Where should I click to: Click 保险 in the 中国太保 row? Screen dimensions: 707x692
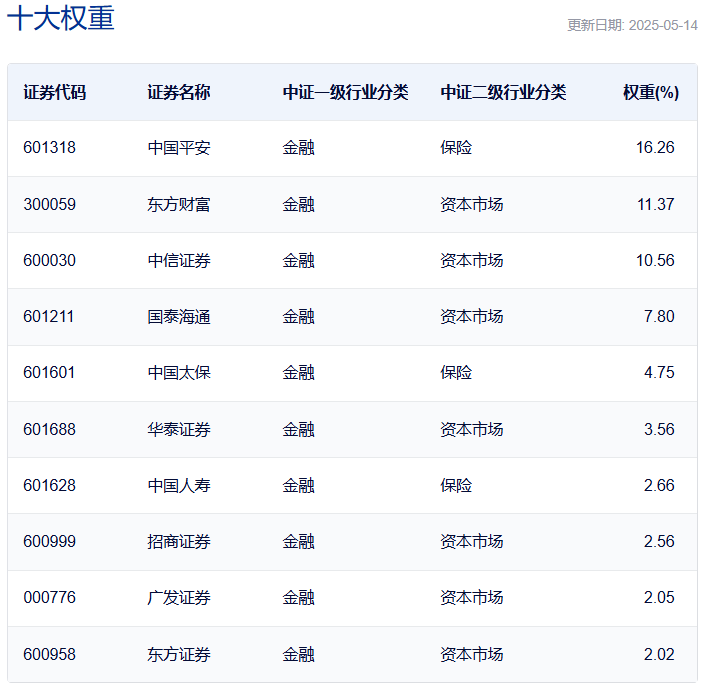(x=456, y=373)
